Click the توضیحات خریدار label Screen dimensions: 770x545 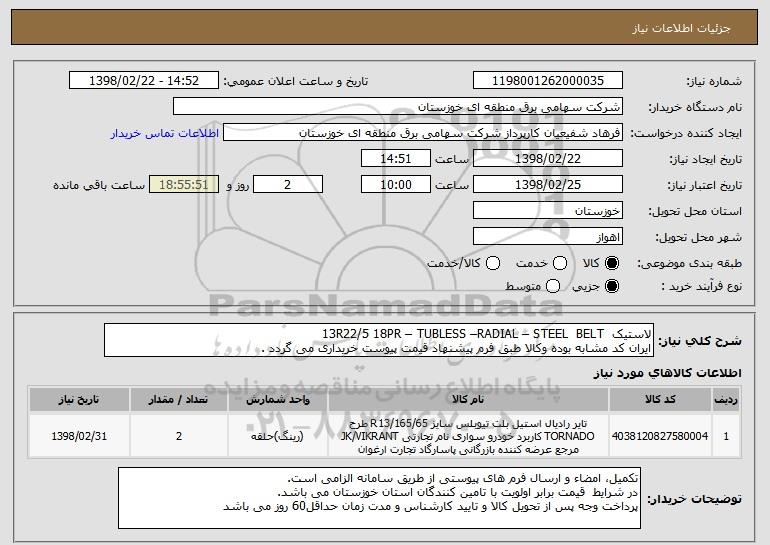(694, 499)
